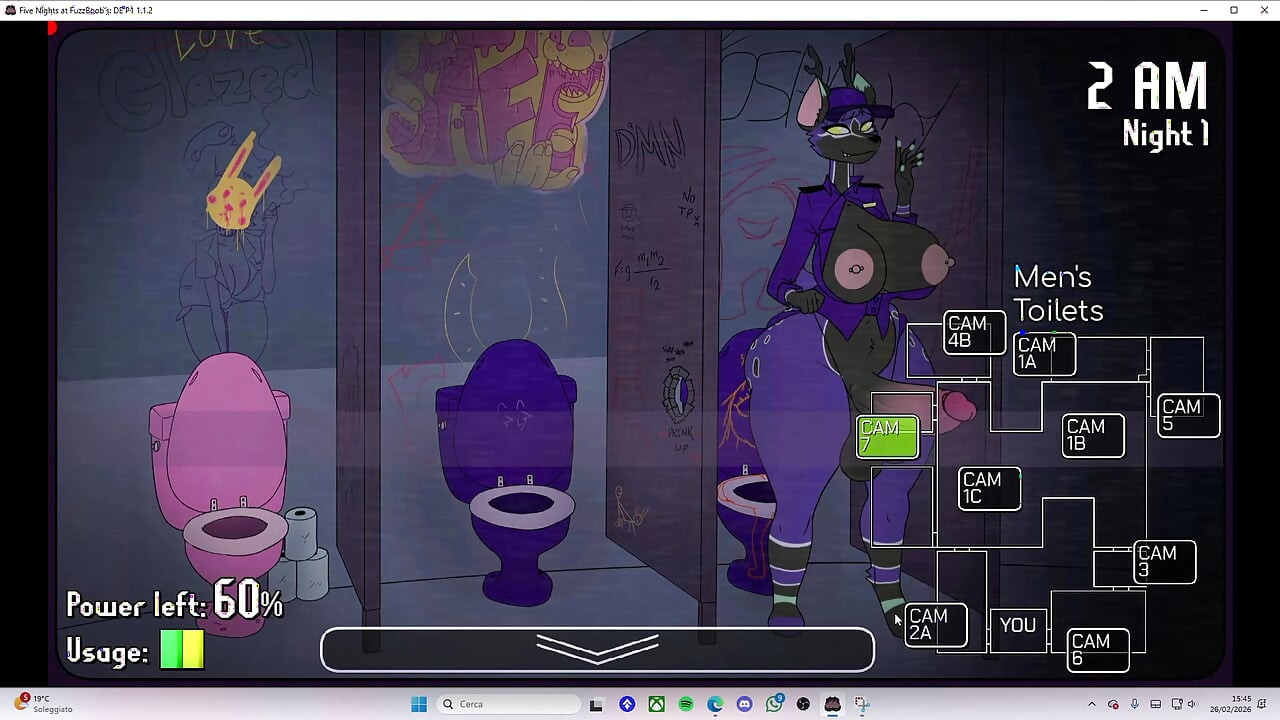The image size is (1280, 720).
Task: Open Task View from the taskbar
Action: pyautogui.click(x=596, y=704)
